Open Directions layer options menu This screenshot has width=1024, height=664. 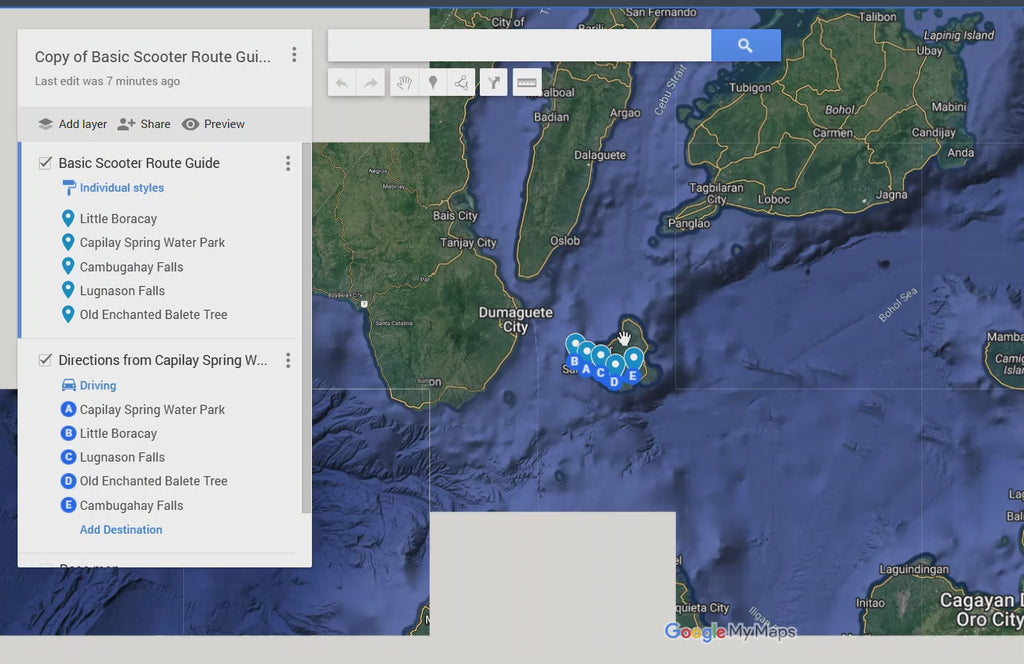click(287, 360)
